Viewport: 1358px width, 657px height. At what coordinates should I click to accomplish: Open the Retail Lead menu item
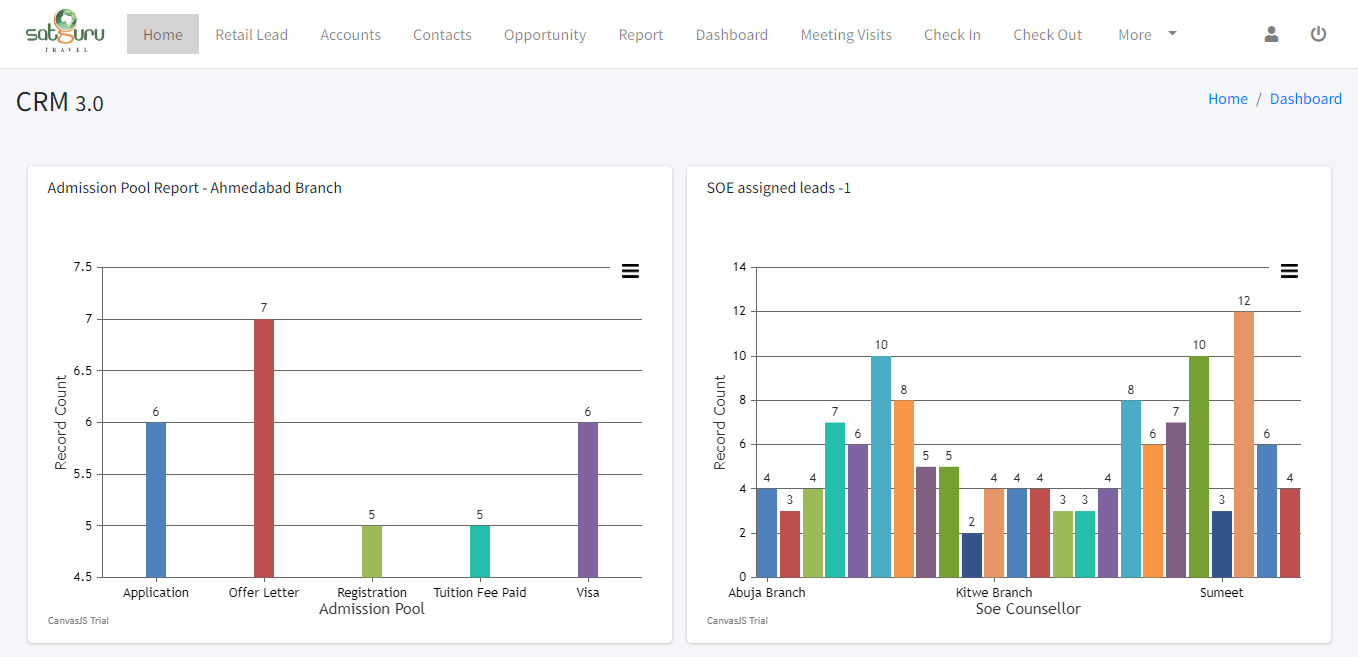251,34
